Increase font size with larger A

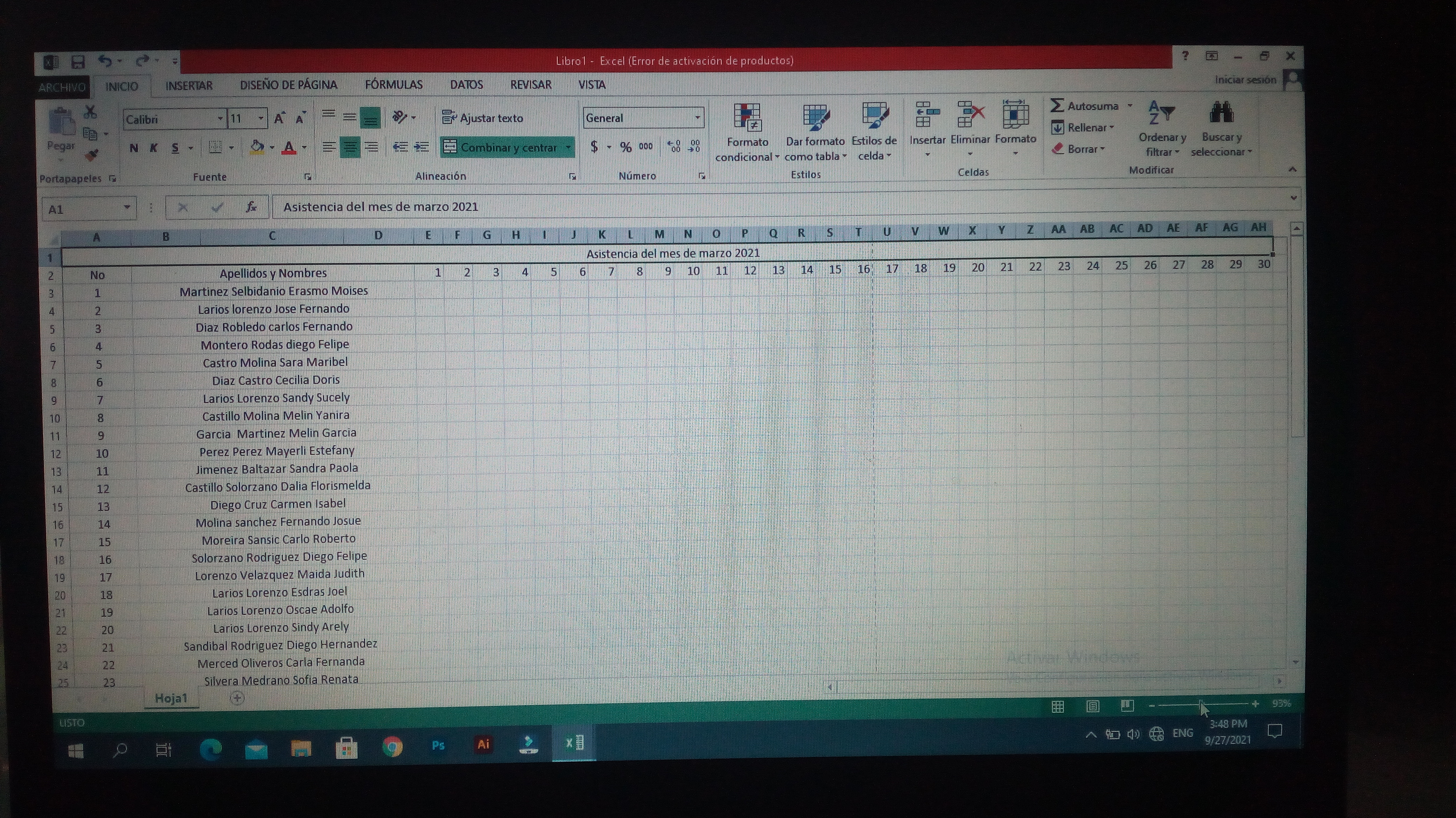click(x=280, y=118)
